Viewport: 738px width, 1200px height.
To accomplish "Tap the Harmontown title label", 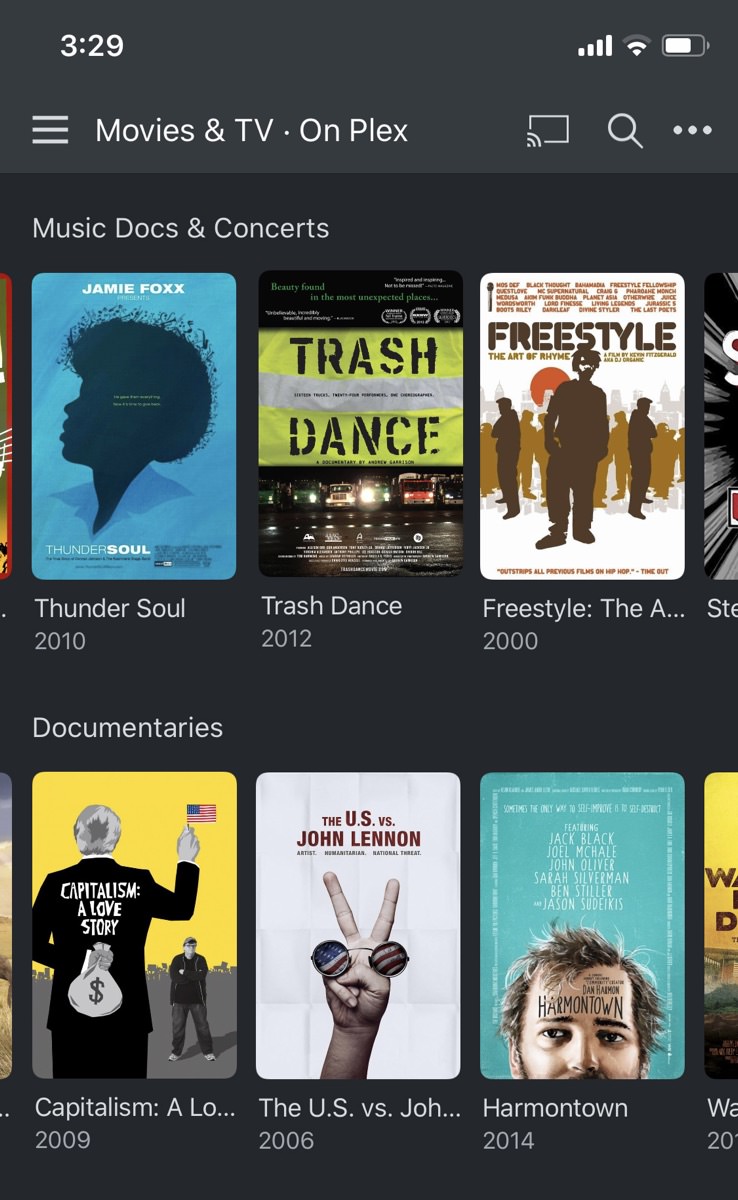I will pos(555,1108).
